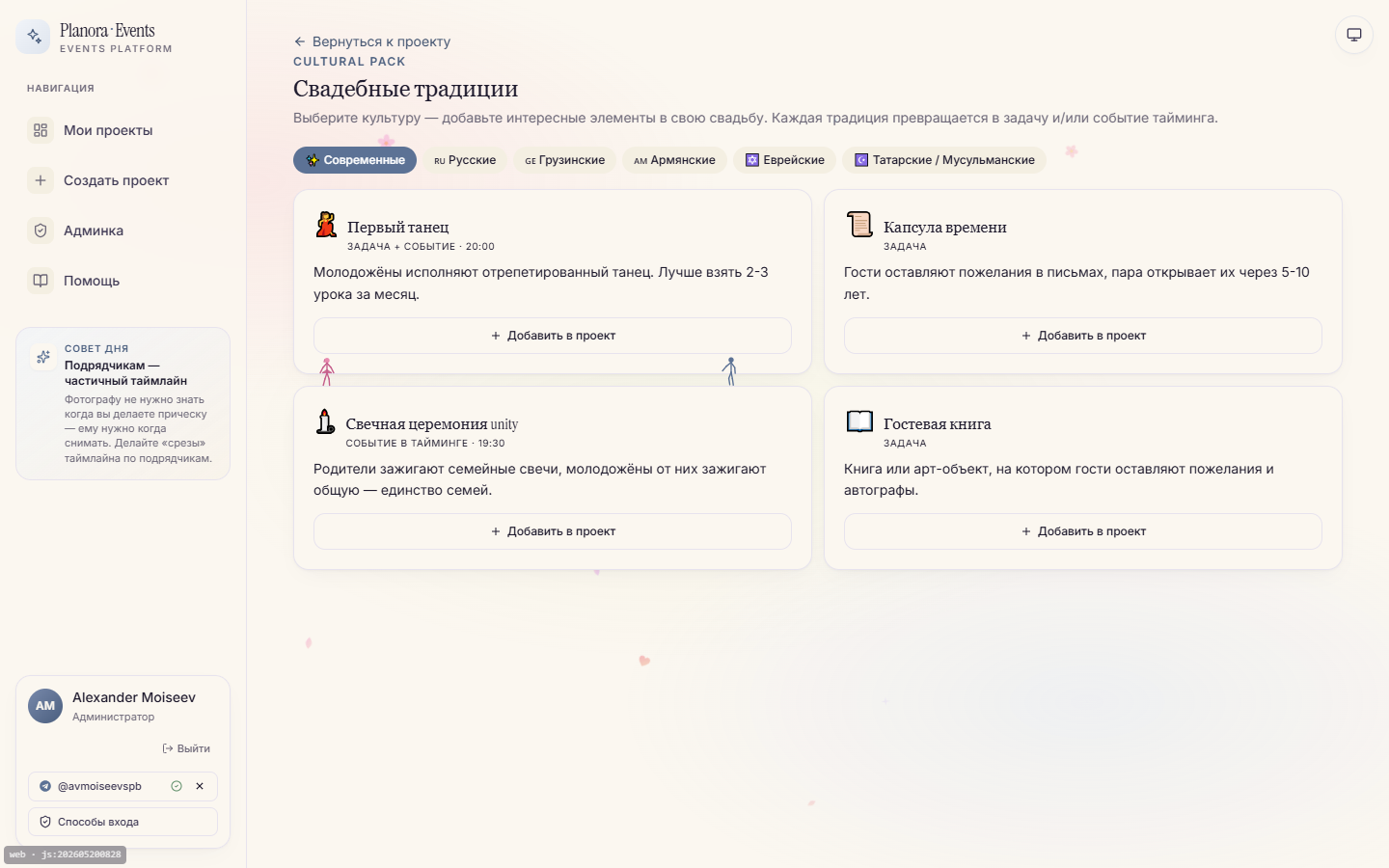The width and height of the screenshot is (1389, 868).
Task: Open Способы входа settings
Action: 123,822
